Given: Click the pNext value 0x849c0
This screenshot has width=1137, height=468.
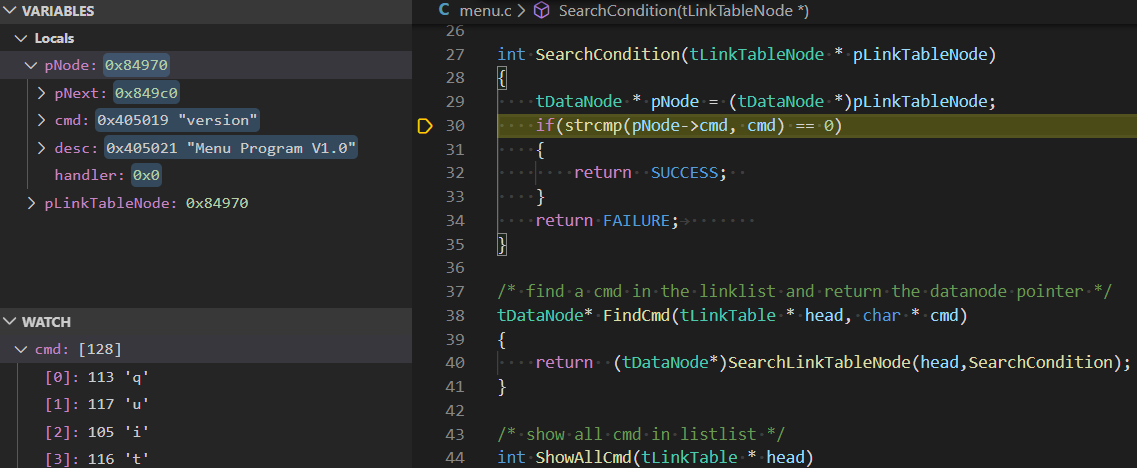Looking at the screenshot, I should 146,94.
